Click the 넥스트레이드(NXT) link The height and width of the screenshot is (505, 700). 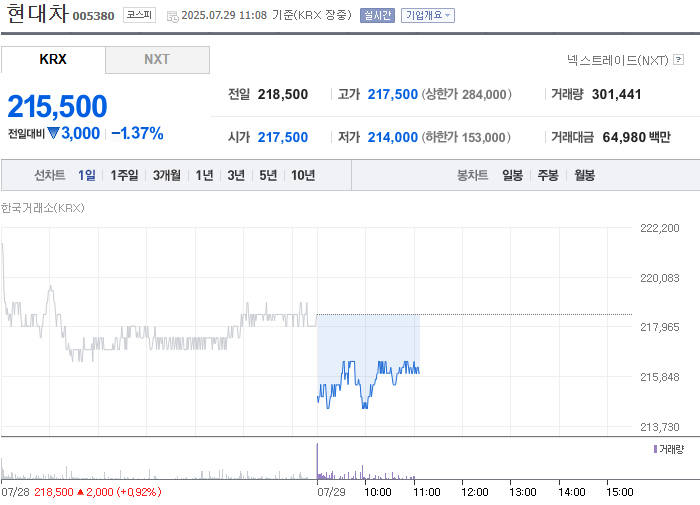[x=617, y=60]
